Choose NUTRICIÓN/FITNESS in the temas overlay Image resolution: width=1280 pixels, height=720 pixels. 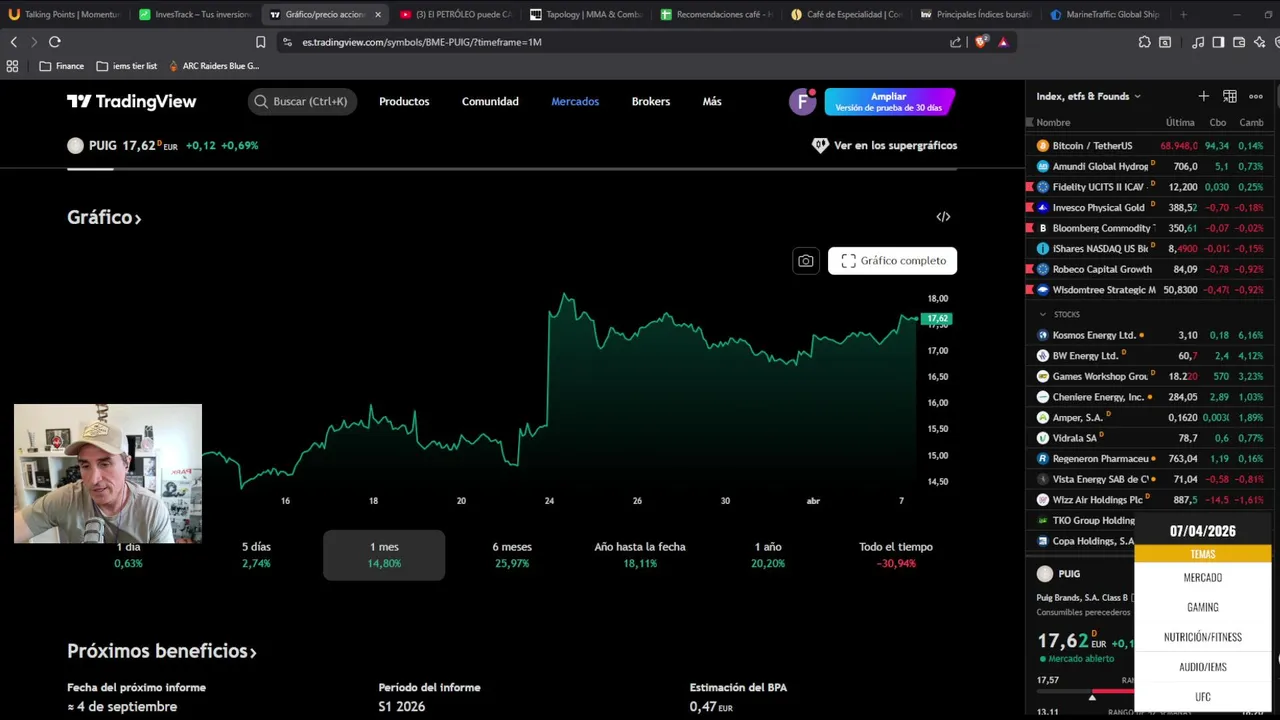tap(1203, 637)
